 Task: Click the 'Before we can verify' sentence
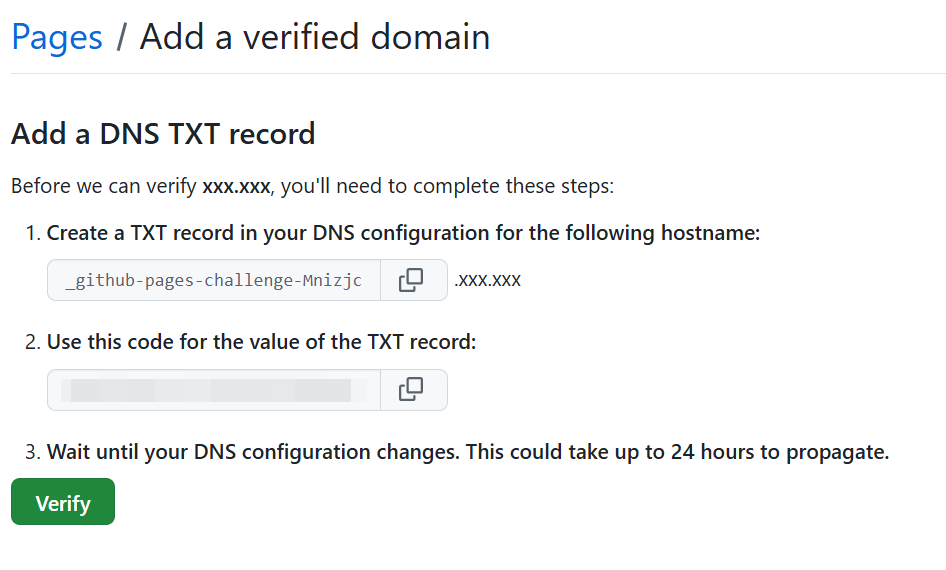312,186
